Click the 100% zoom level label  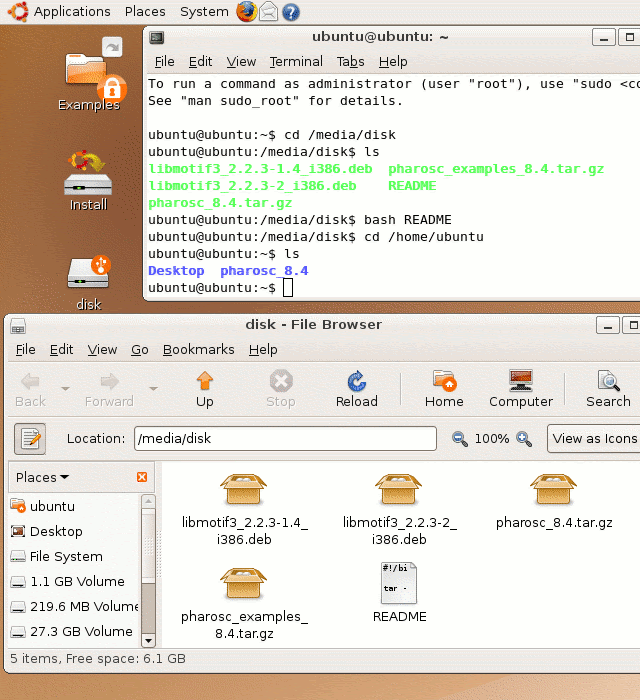tap(492, 438)
